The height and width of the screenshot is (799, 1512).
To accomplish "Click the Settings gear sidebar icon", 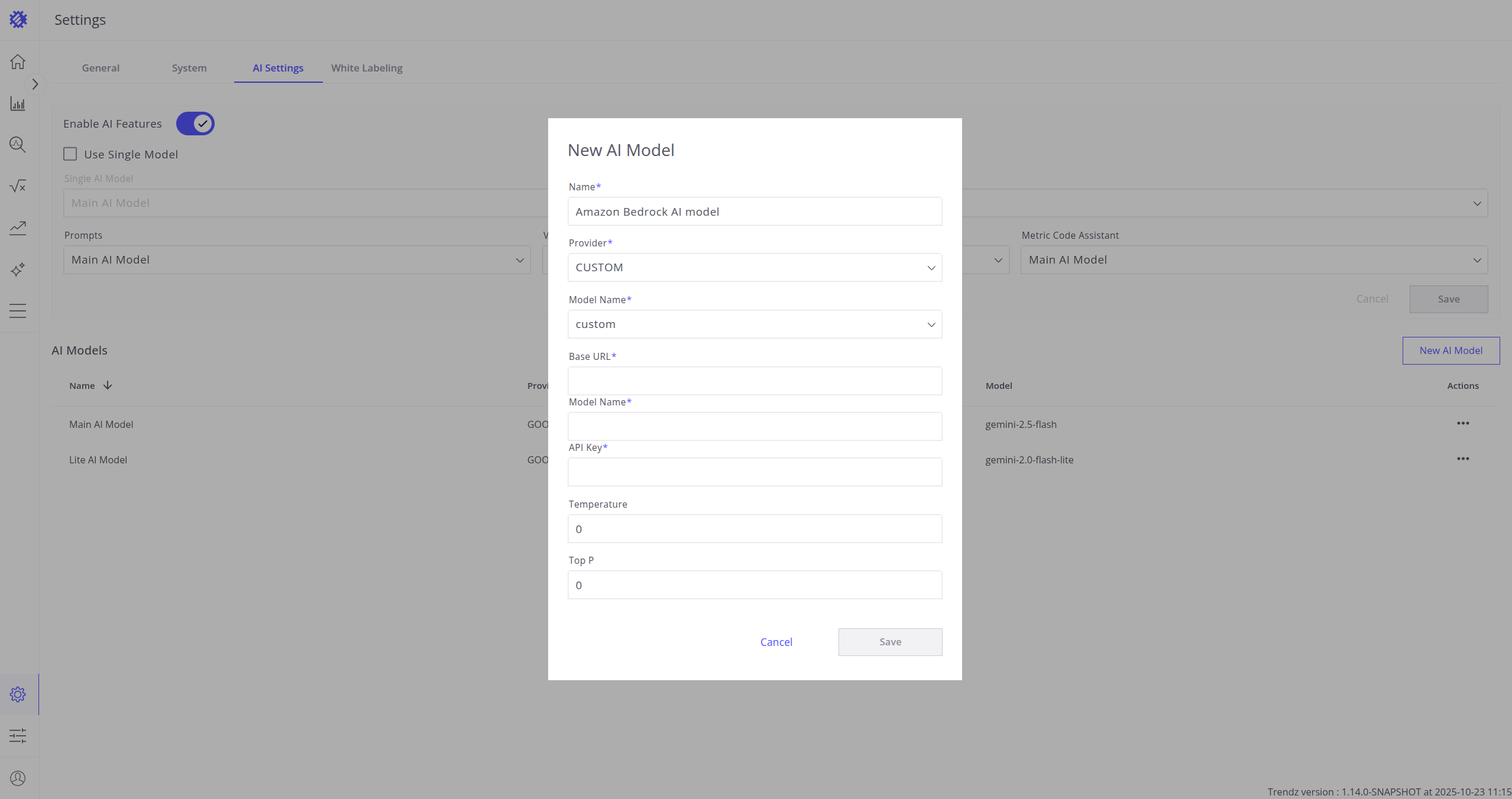I will pos(18,694).
